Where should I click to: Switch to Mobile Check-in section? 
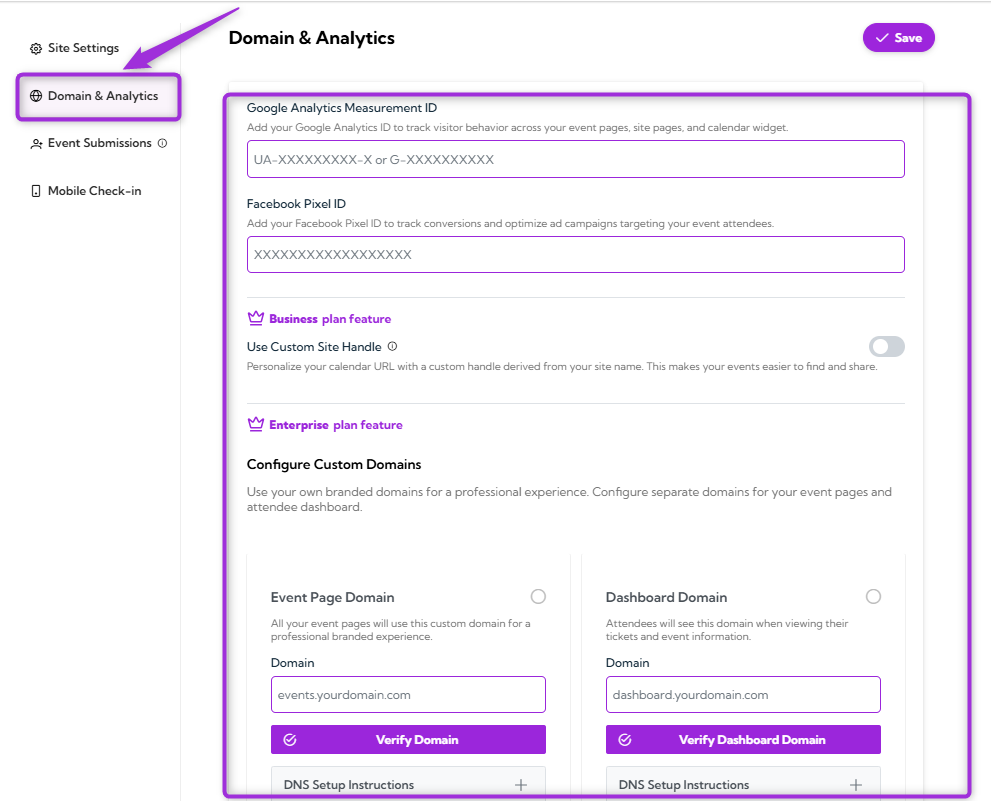click(x=92, y=190)
